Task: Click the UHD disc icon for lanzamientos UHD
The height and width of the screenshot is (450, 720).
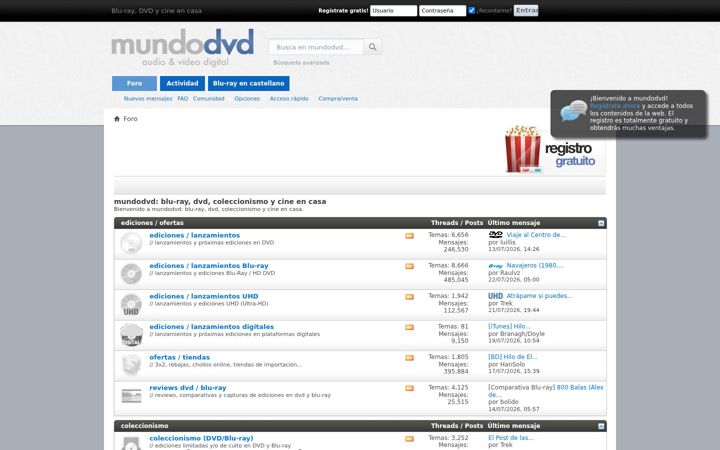Action: [131, 304]
